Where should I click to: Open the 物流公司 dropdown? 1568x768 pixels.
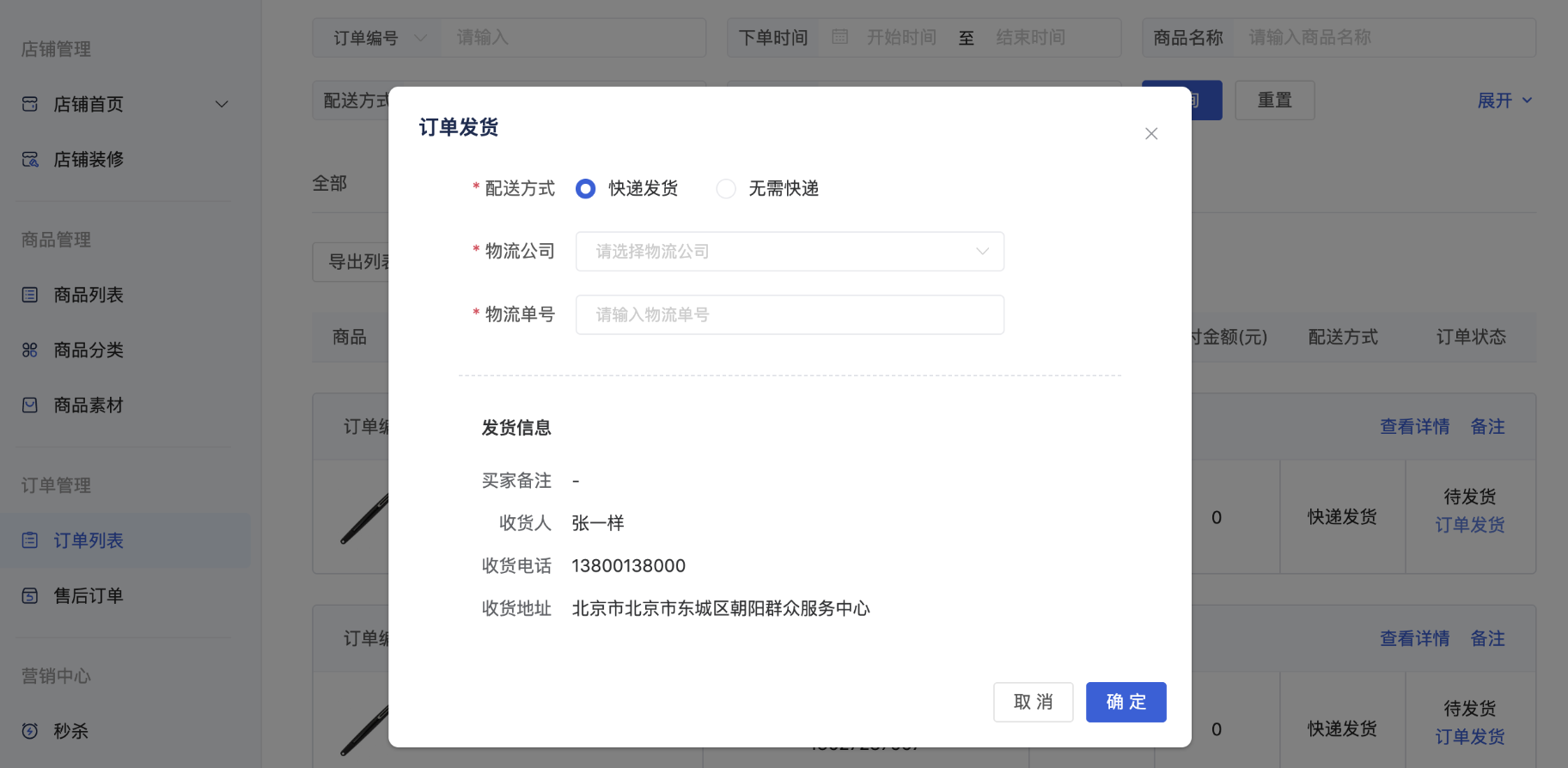coord(790,251)
